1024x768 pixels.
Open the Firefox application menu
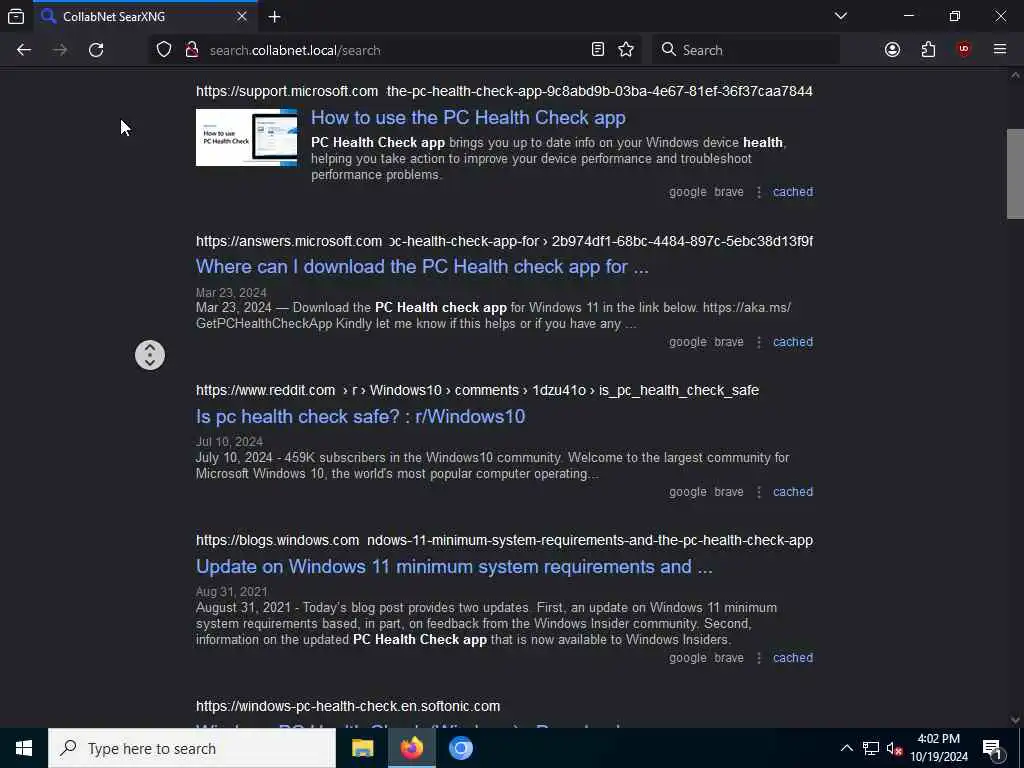(x=1000, y=50)
